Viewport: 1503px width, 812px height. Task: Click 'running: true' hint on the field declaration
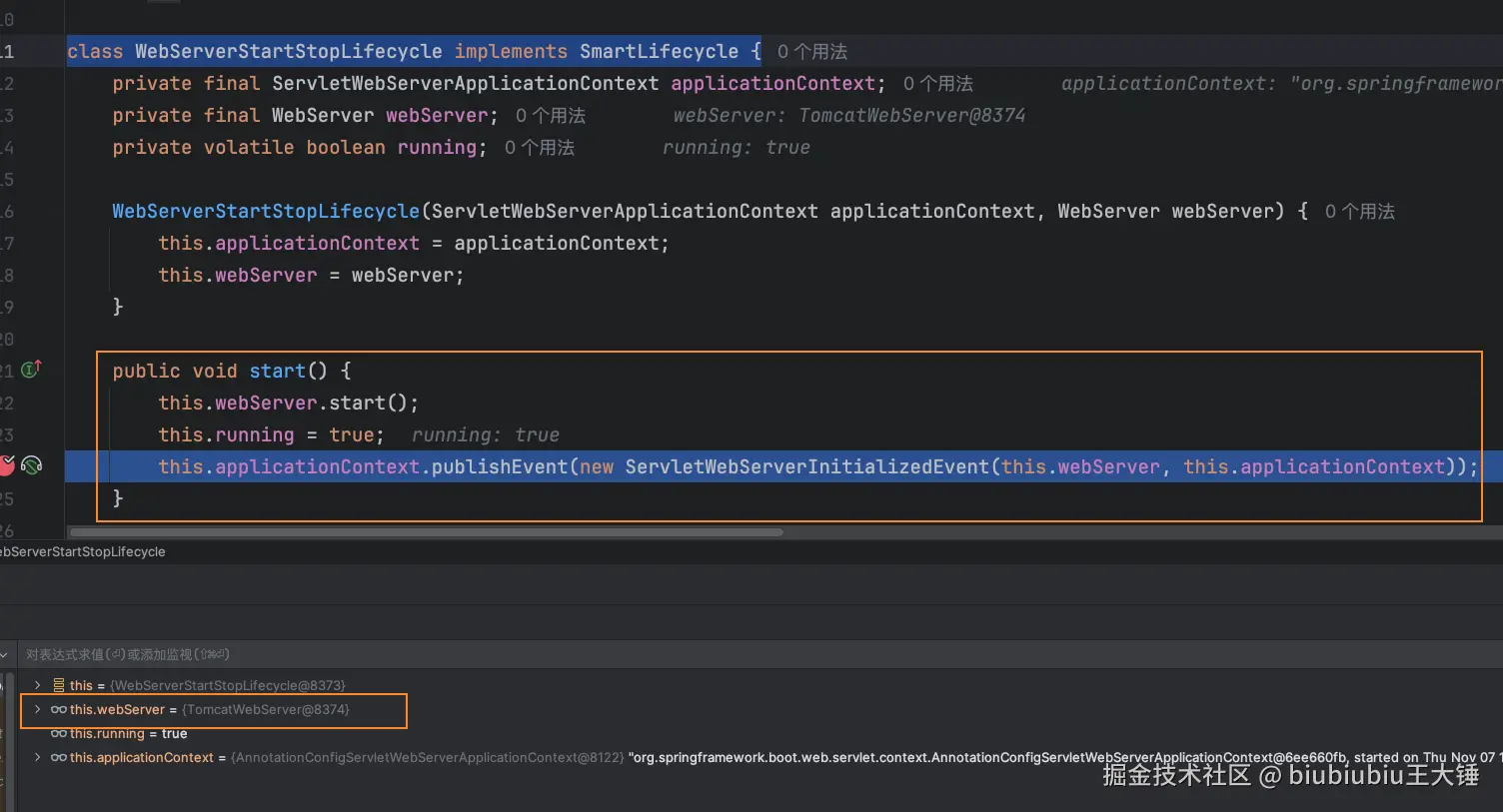point(736,148)
